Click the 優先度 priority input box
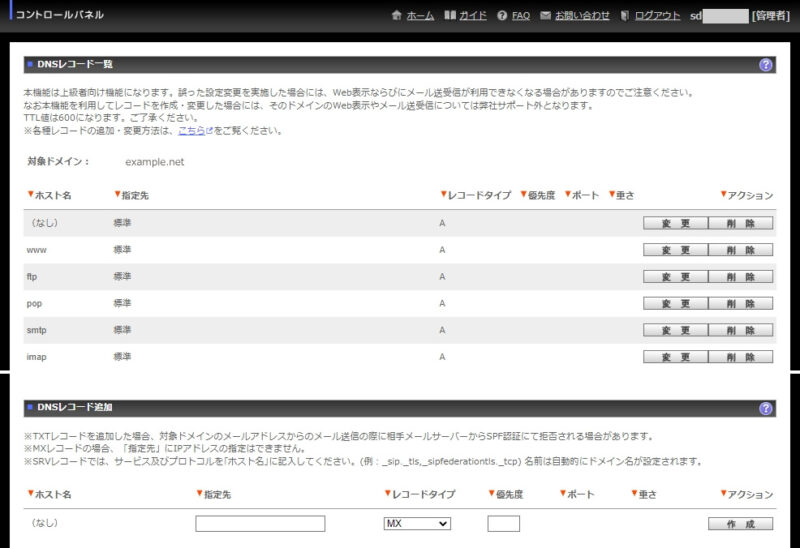Screen dimensions: 800x548 tap(503, 523)
